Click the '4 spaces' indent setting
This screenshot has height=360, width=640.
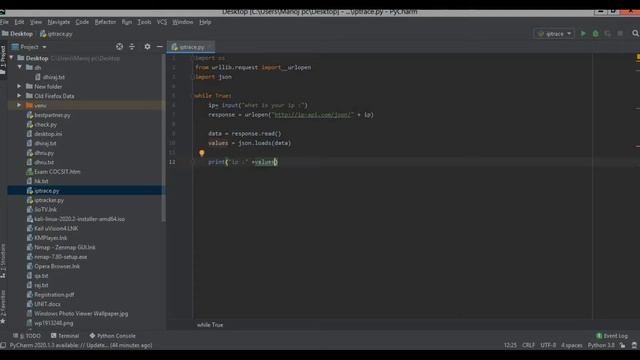pyautogui.click(x=571, y=345)
